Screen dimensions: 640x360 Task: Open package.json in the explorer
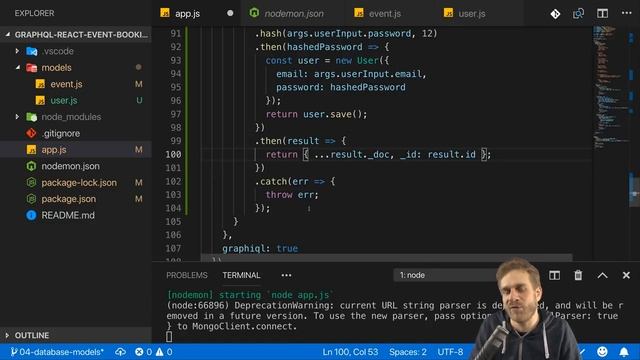pyautogui.click(x=76, y=199)
